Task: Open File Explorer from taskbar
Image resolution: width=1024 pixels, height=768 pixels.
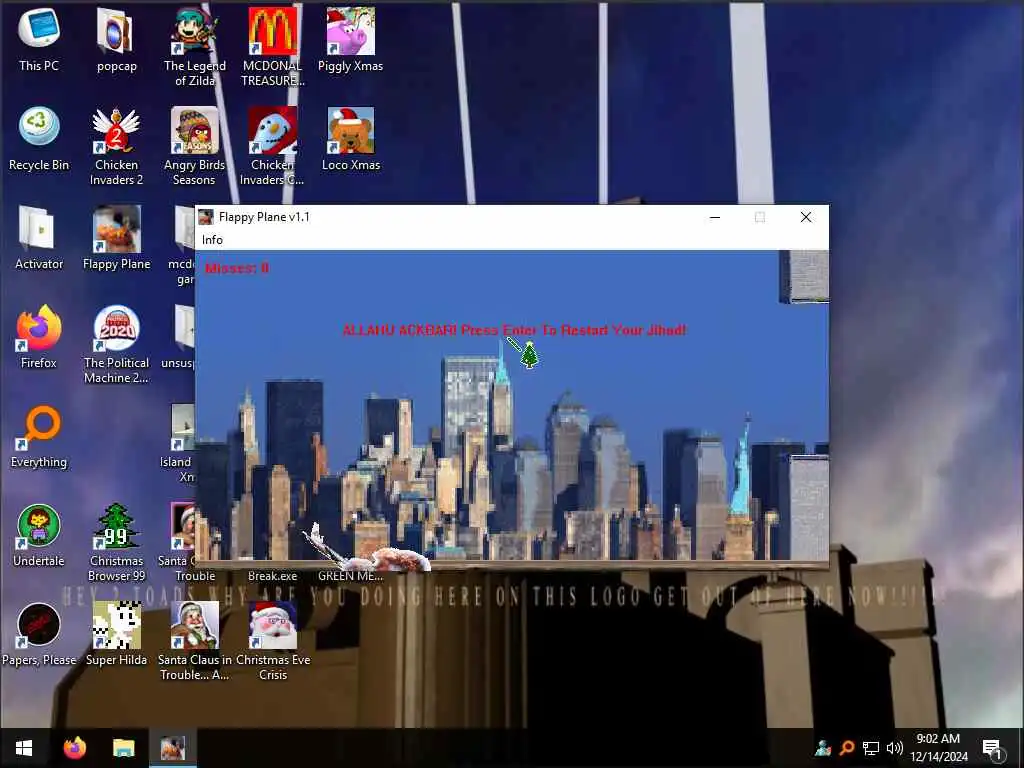Action: [x=123, y=748]
